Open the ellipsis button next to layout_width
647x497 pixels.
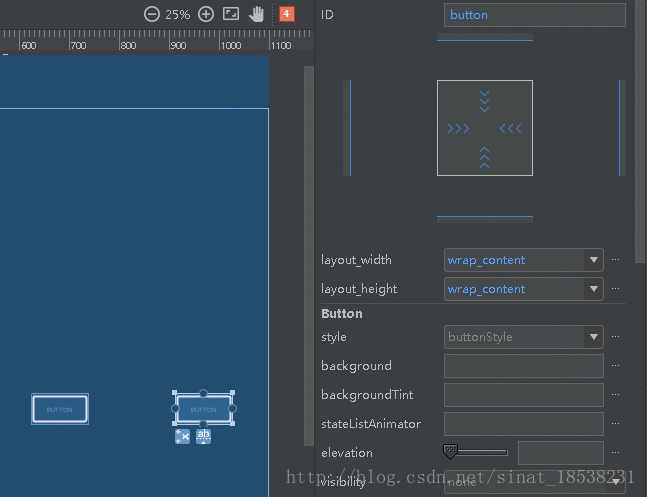point(615,260)
